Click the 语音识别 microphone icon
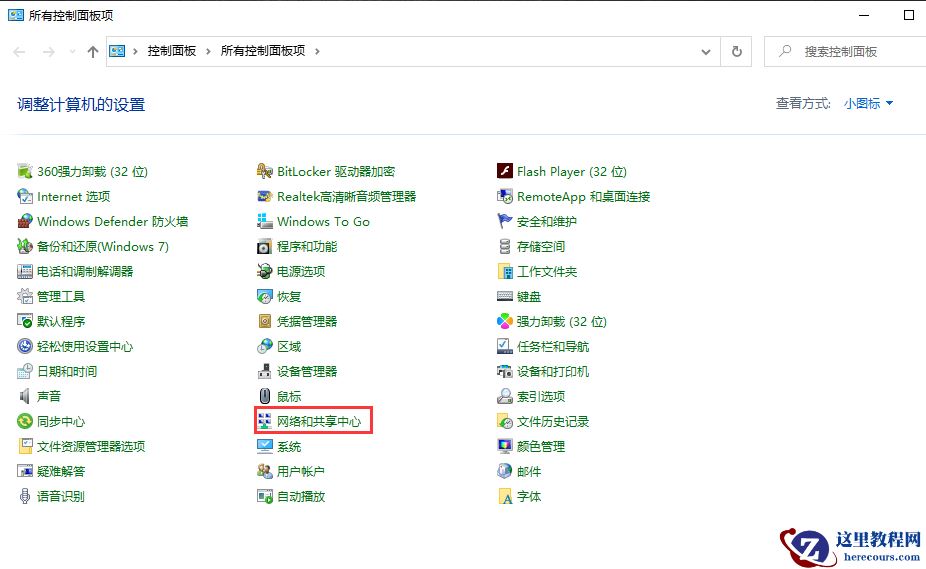 (x=25, y=496)
